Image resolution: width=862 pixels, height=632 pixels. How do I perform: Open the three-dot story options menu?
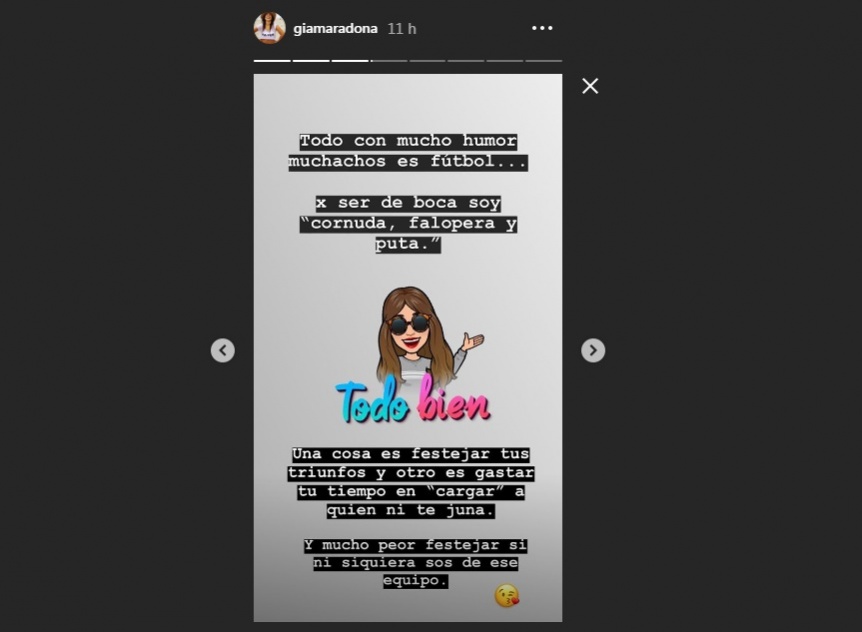tap(542, 28)
